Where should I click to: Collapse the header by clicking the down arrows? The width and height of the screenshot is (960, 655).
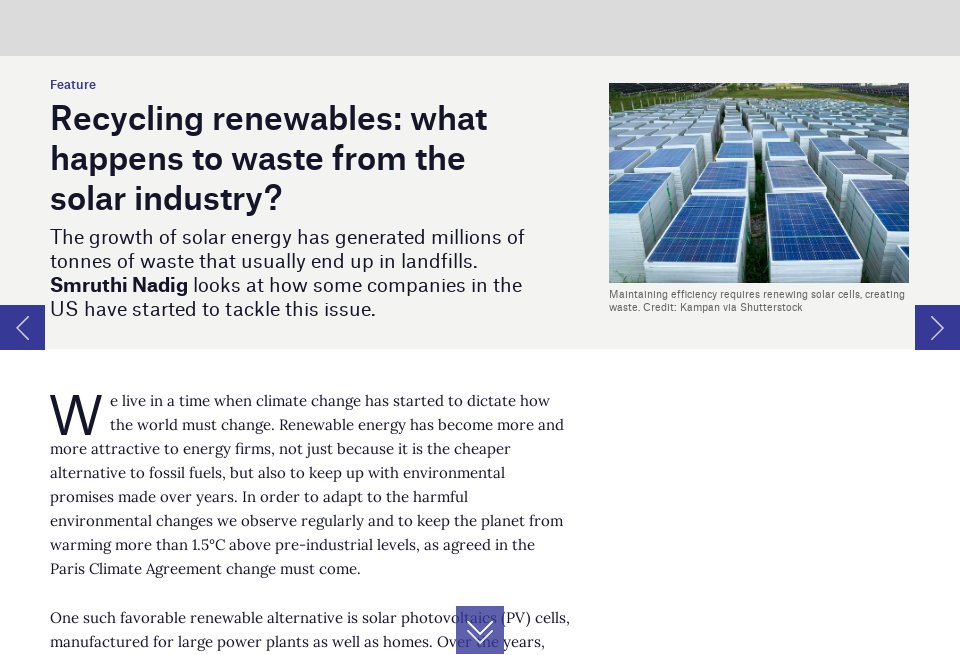tap(480, 630)
